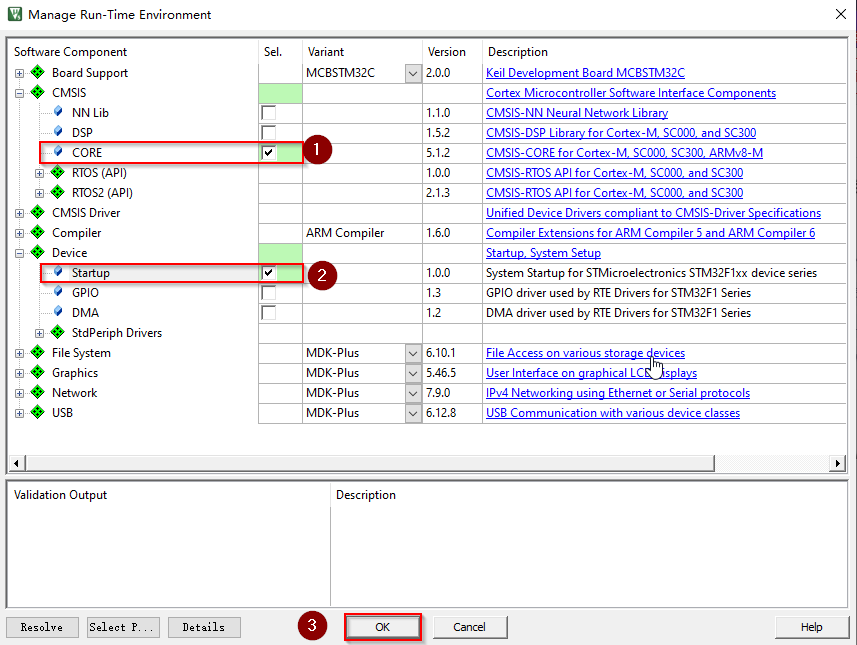
Task: Enable the GPIO checkbox
Action: point(268,292)
